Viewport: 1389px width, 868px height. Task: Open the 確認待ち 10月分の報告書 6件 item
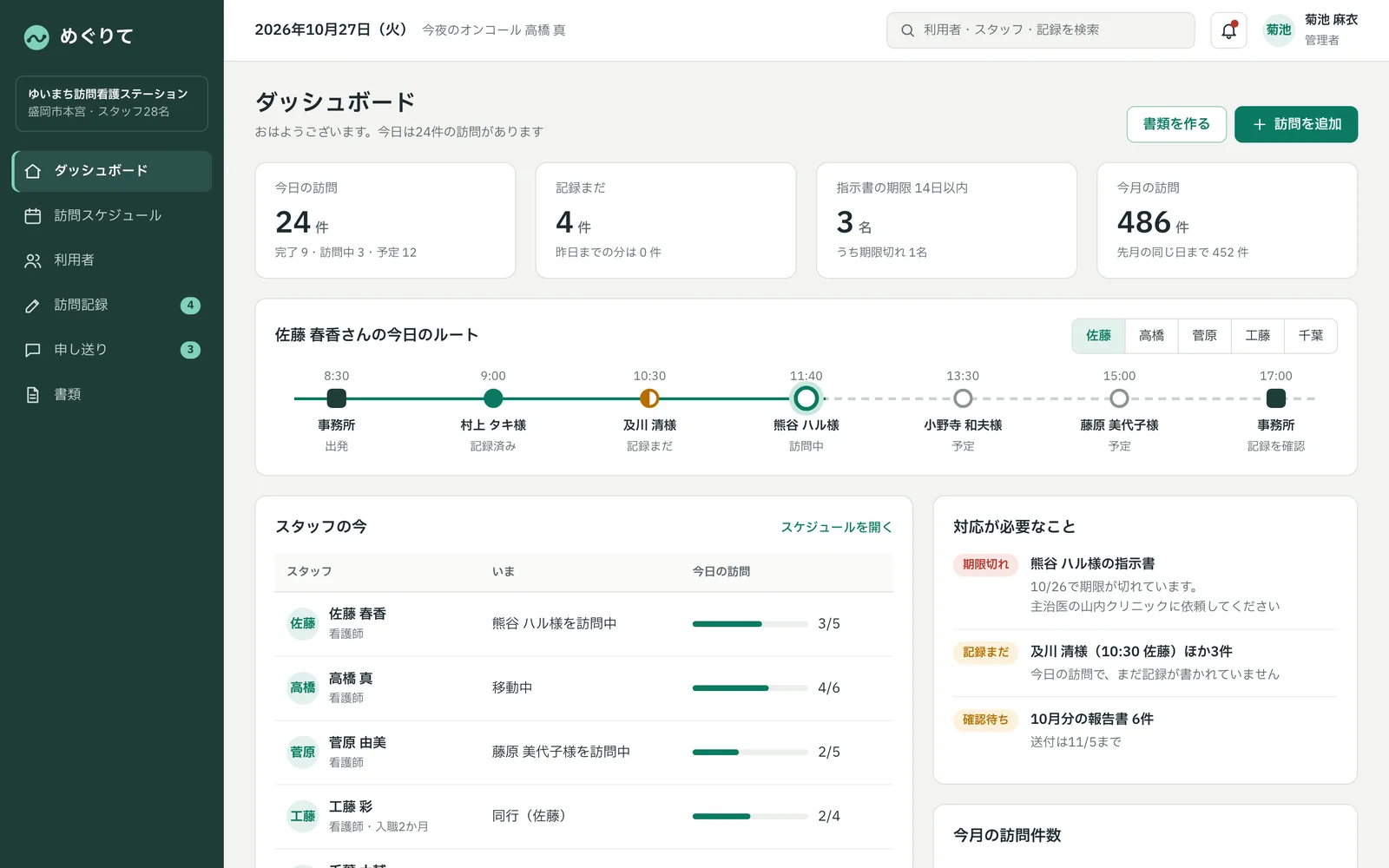1145,731
